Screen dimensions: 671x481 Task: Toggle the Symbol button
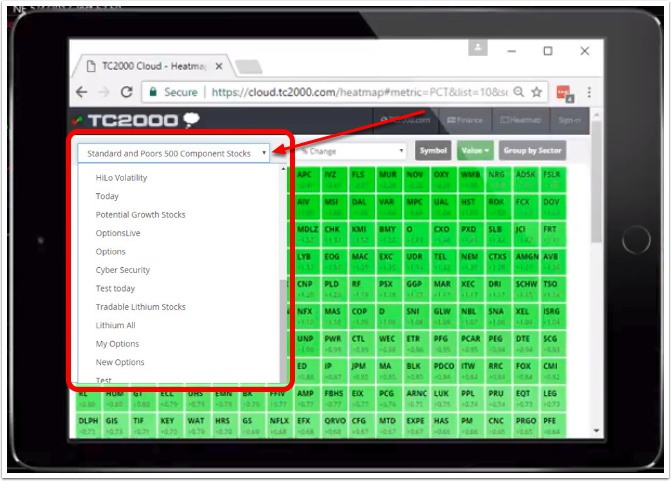[x=433, y=151]
